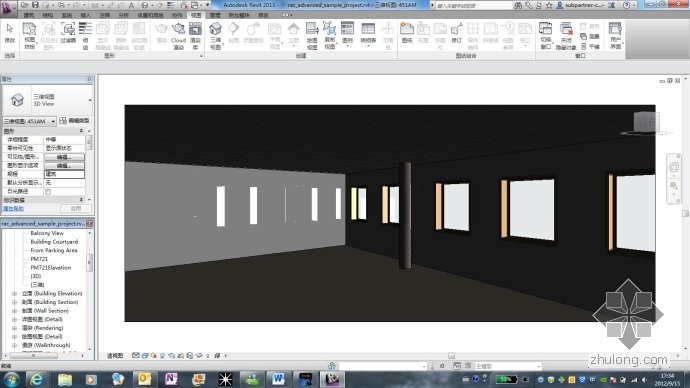
Task: Click the properties help link
Action: click(13, 209)
